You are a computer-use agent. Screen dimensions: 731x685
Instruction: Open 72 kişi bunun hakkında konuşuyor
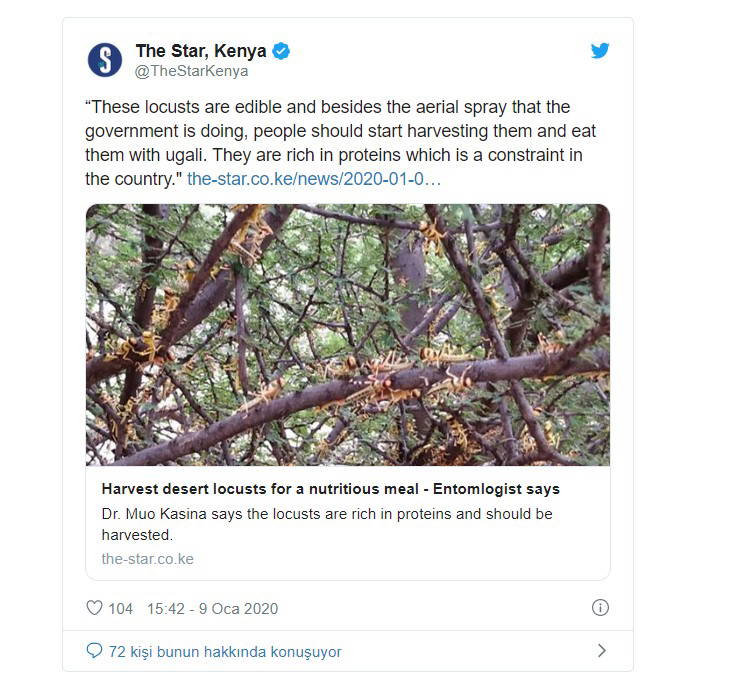coord(225,651)
